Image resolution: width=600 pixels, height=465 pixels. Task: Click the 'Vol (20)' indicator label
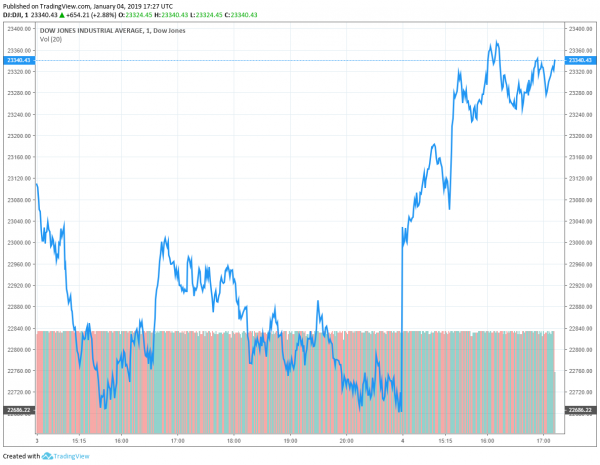tap(51, 39)
